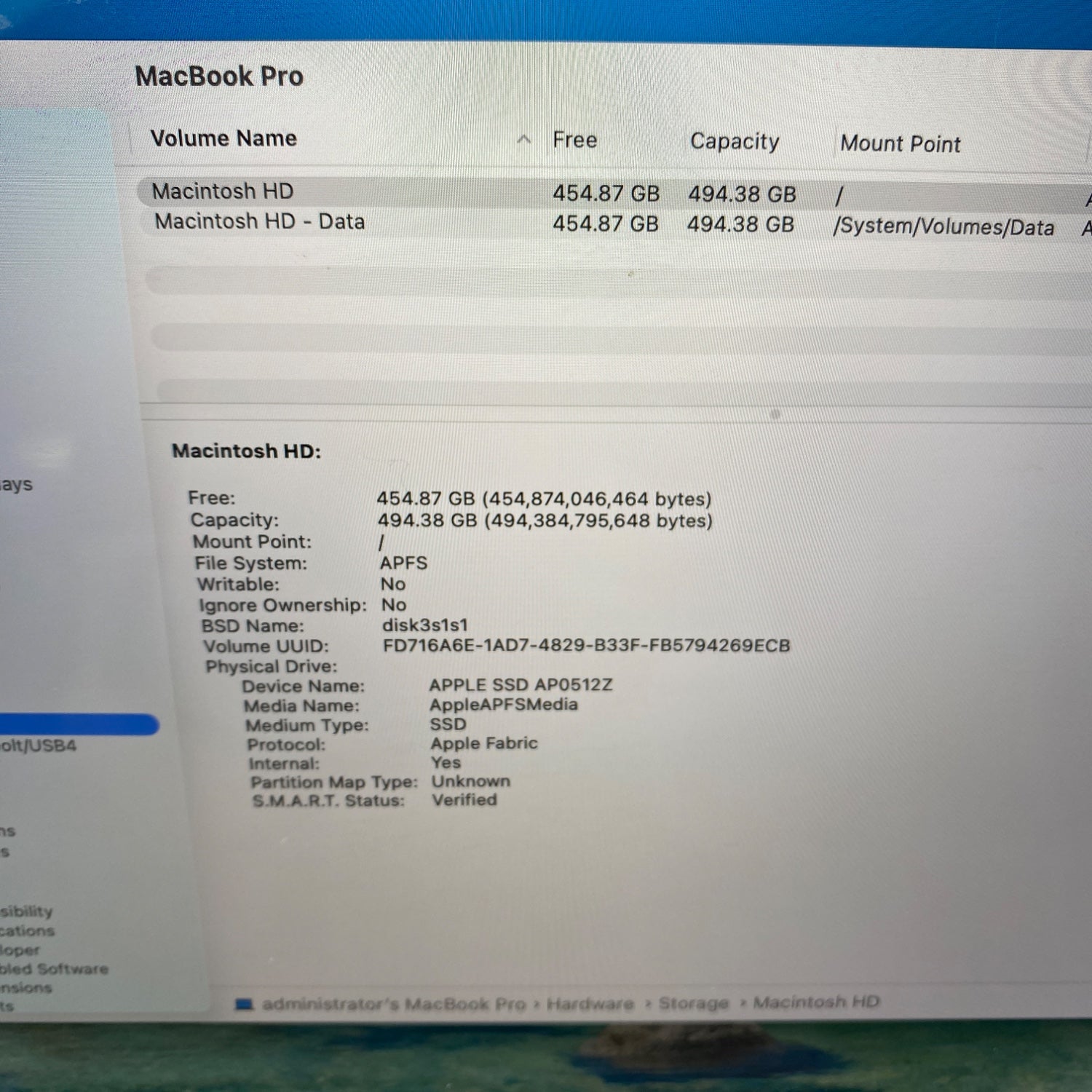
Task: Open Applications in the sidebar
Action: click(x=27, y=930)
